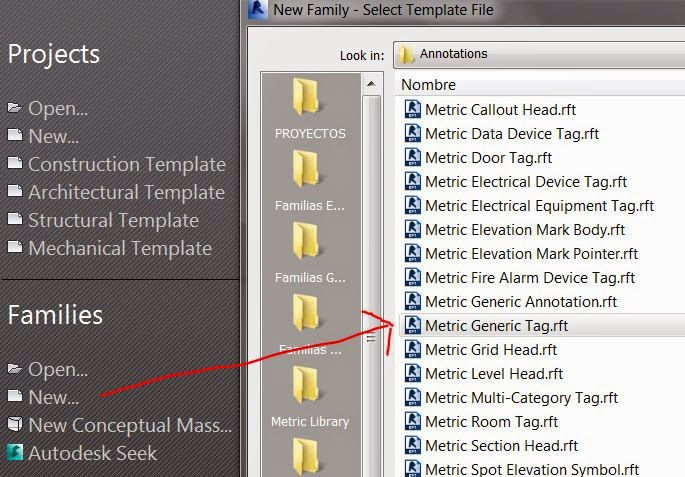Click the Metric Generic Tag.rft file icon

[x=412, y=325]
